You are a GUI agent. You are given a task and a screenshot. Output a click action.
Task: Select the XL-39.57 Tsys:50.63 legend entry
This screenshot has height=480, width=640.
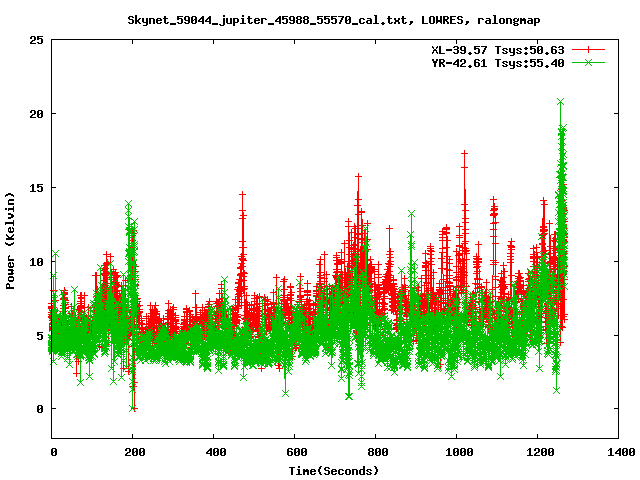click(x=498, y=50)
